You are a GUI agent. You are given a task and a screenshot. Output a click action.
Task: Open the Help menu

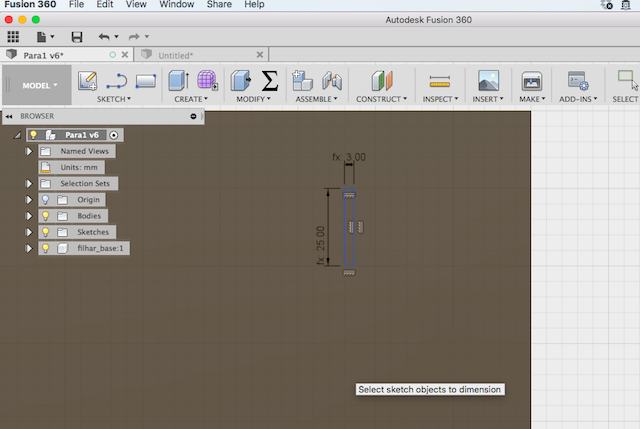point(254,4)
